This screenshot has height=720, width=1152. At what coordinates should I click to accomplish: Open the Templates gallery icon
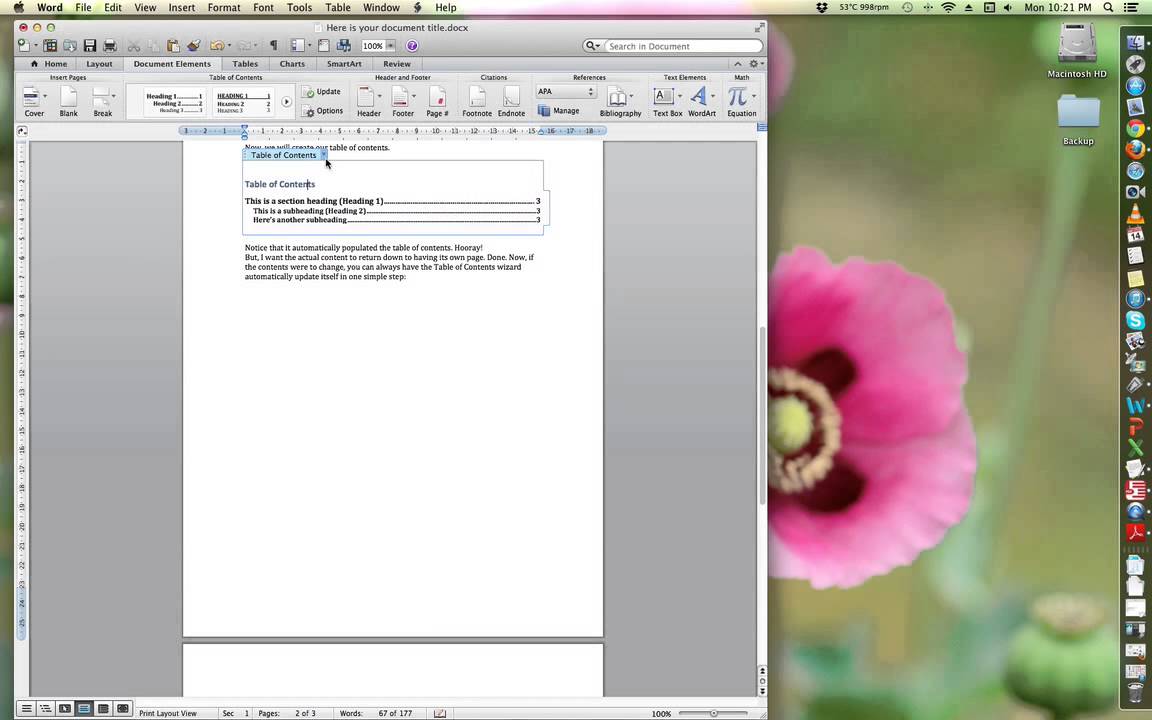[x=50, y=46]
